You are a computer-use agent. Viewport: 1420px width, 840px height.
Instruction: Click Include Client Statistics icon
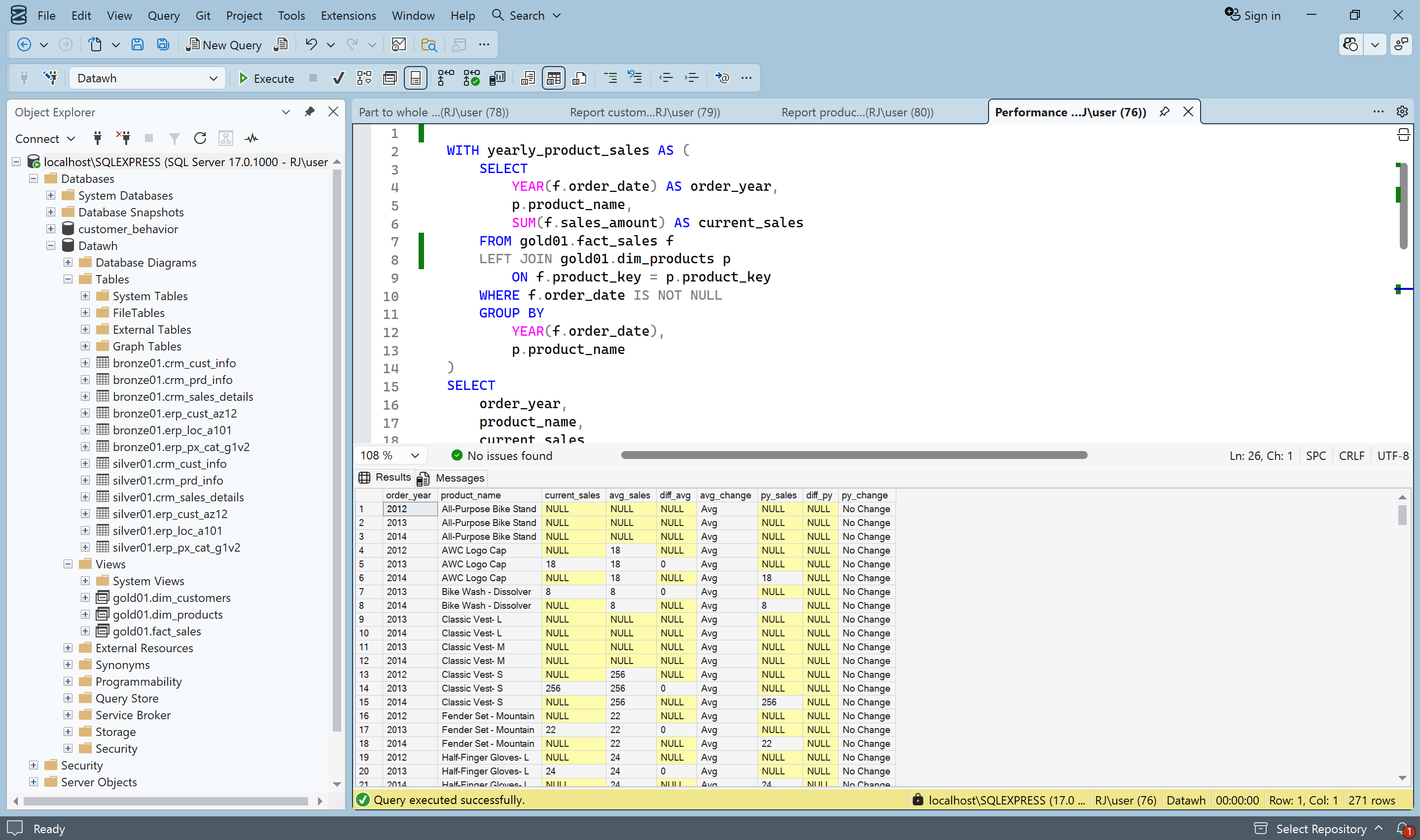pyautogui.click(x=497, y=78)
